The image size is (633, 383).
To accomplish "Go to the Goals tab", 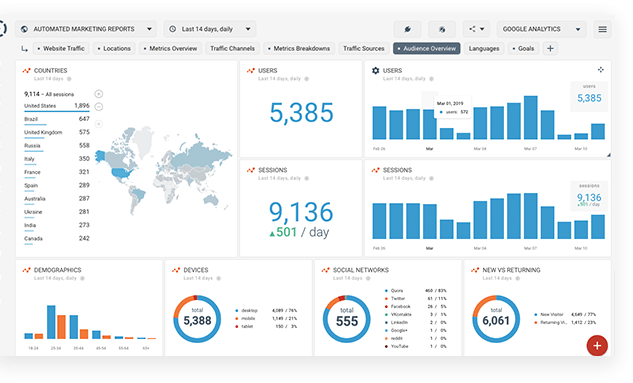I will tap(523, 48).
